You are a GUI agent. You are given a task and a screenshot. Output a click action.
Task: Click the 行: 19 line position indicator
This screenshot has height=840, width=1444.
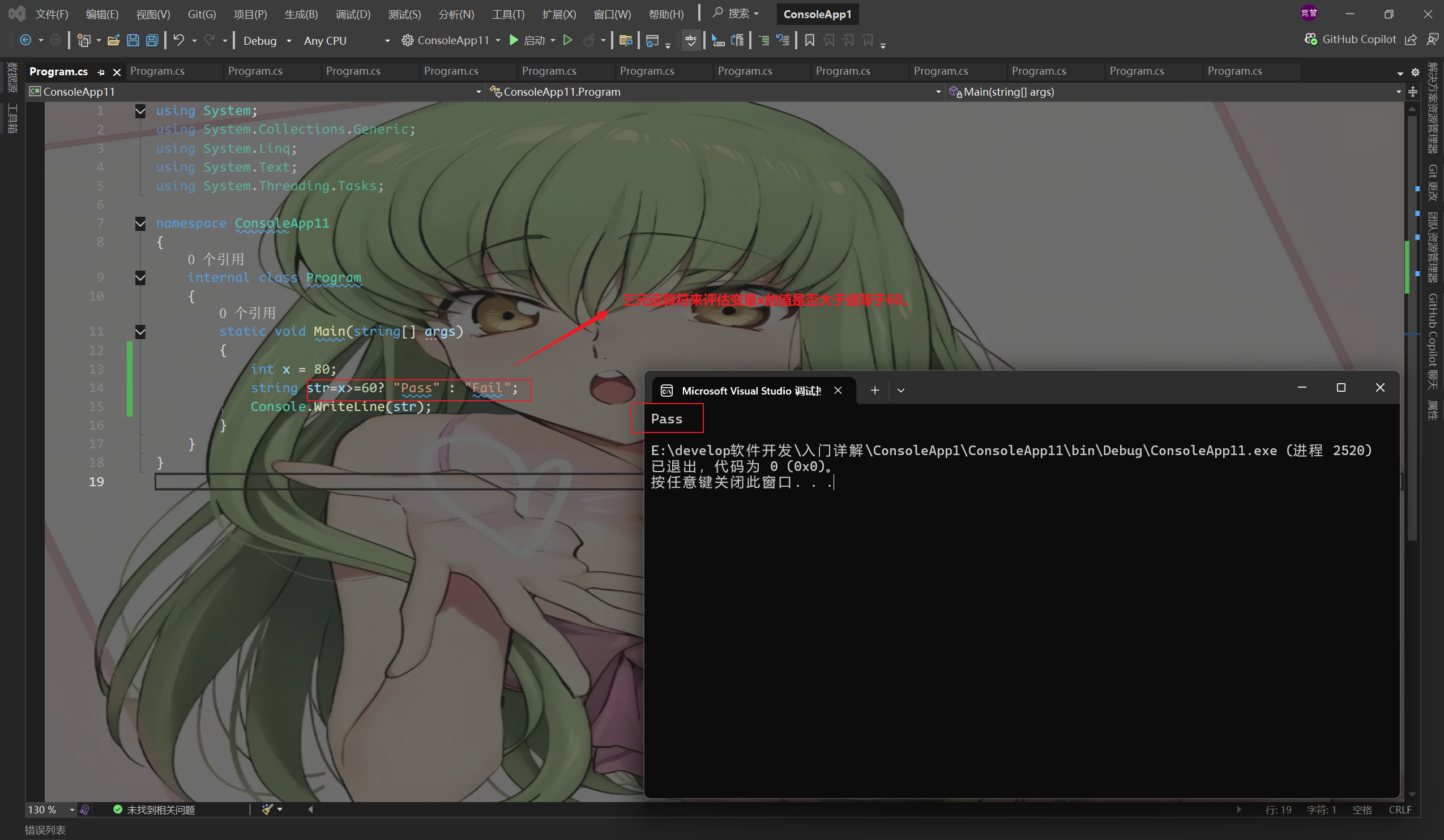click(x=1279, y=809)
